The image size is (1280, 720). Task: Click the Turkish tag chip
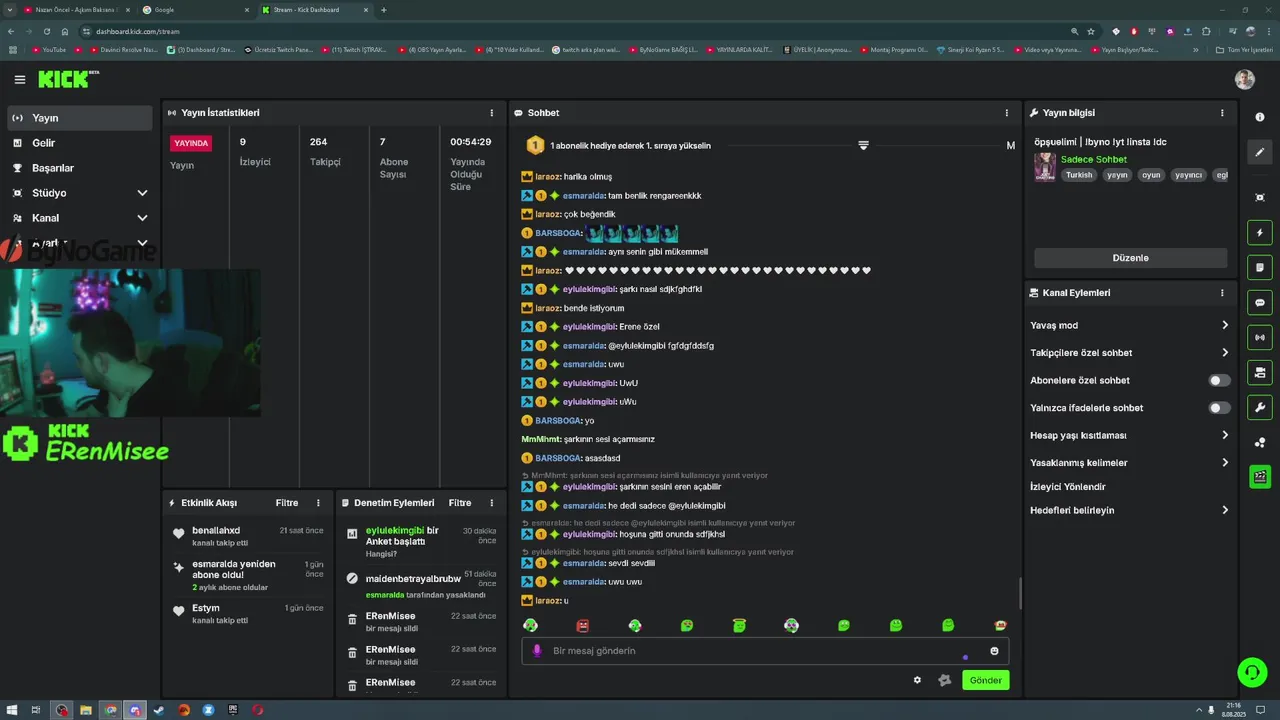(x=1079, y=175)
